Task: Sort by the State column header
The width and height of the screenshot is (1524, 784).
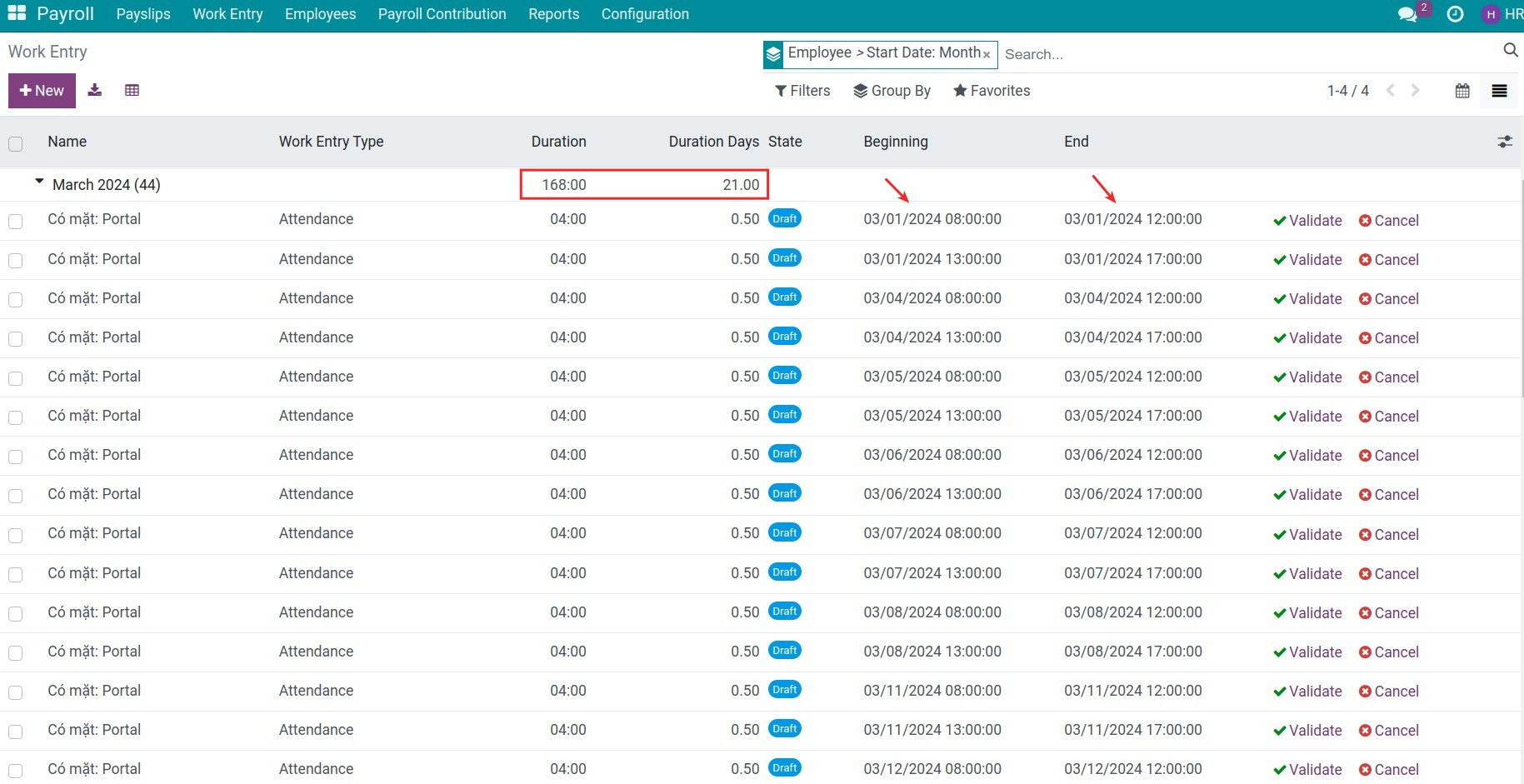Action: (x=785, y=142)
